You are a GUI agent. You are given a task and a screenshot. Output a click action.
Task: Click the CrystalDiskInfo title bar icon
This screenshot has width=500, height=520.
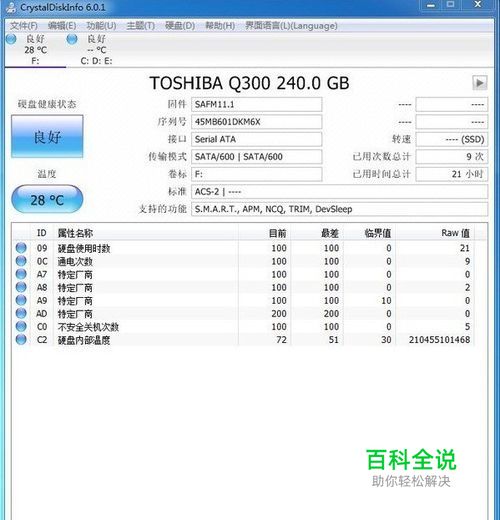pyautogui.click(x=12, y=8)
